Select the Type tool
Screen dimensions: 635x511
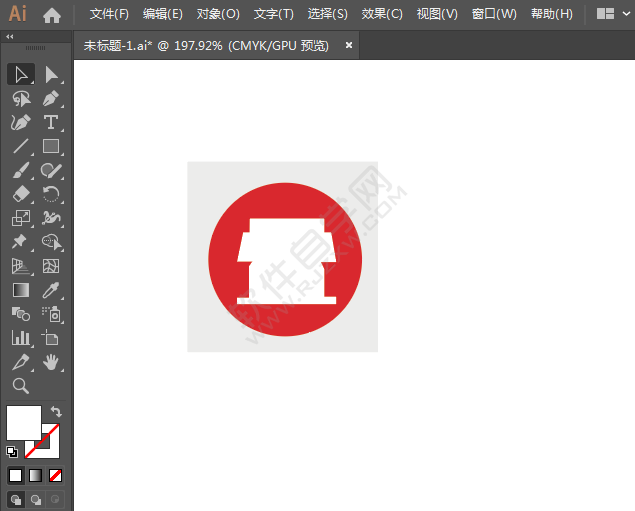[x=51, y=122]
